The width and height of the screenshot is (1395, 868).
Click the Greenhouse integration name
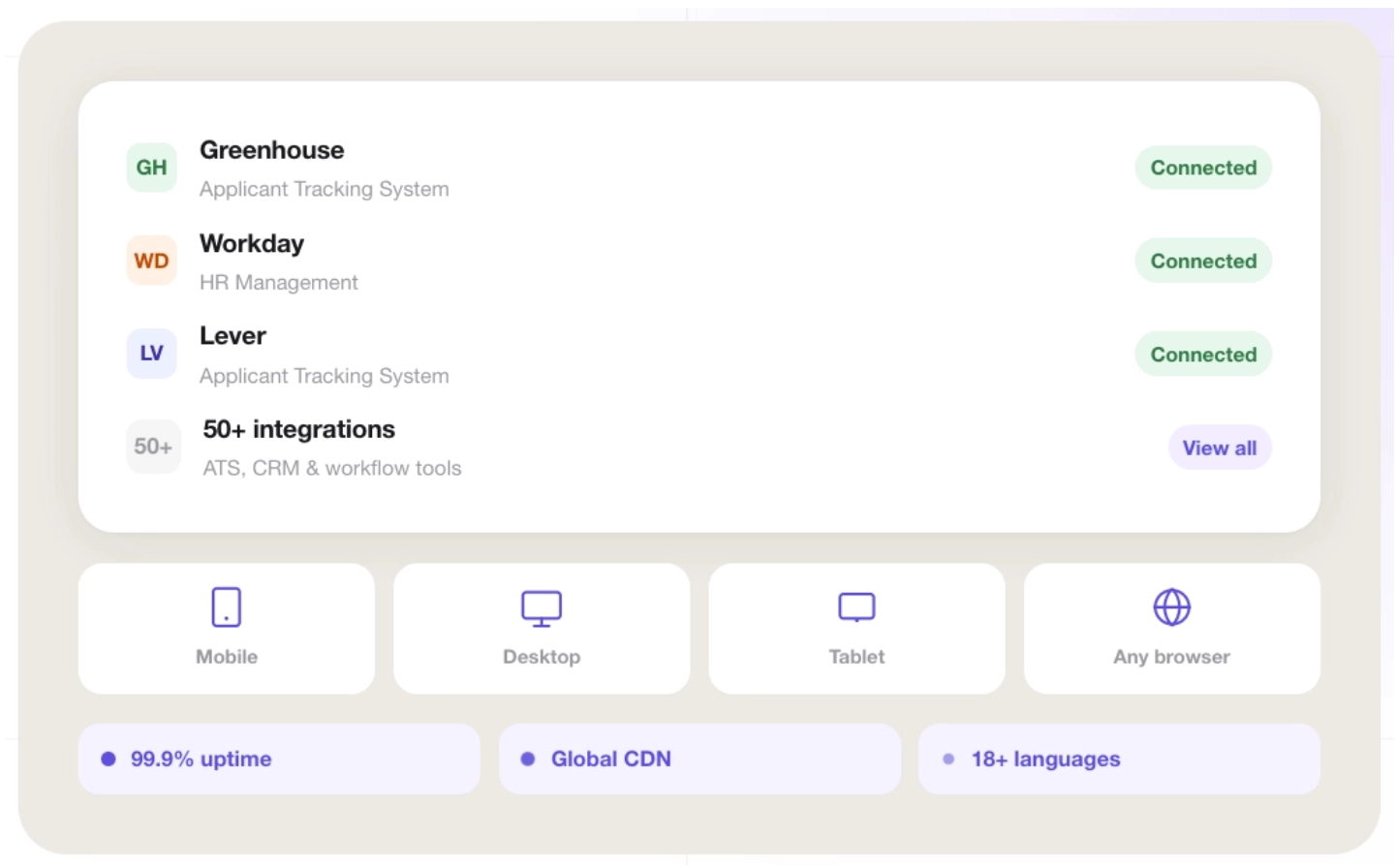pos(272,150)
